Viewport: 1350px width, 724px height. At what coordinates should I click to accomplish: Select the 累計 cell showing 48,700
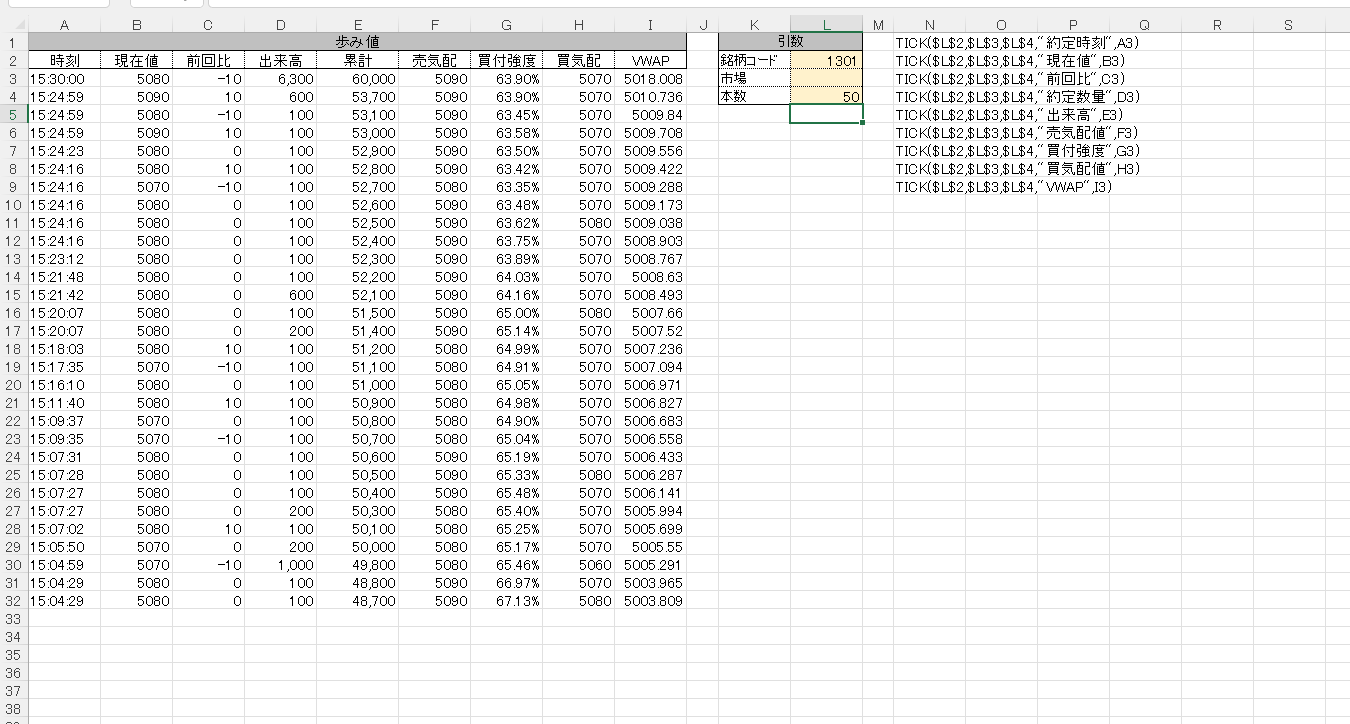pos(357,601)
